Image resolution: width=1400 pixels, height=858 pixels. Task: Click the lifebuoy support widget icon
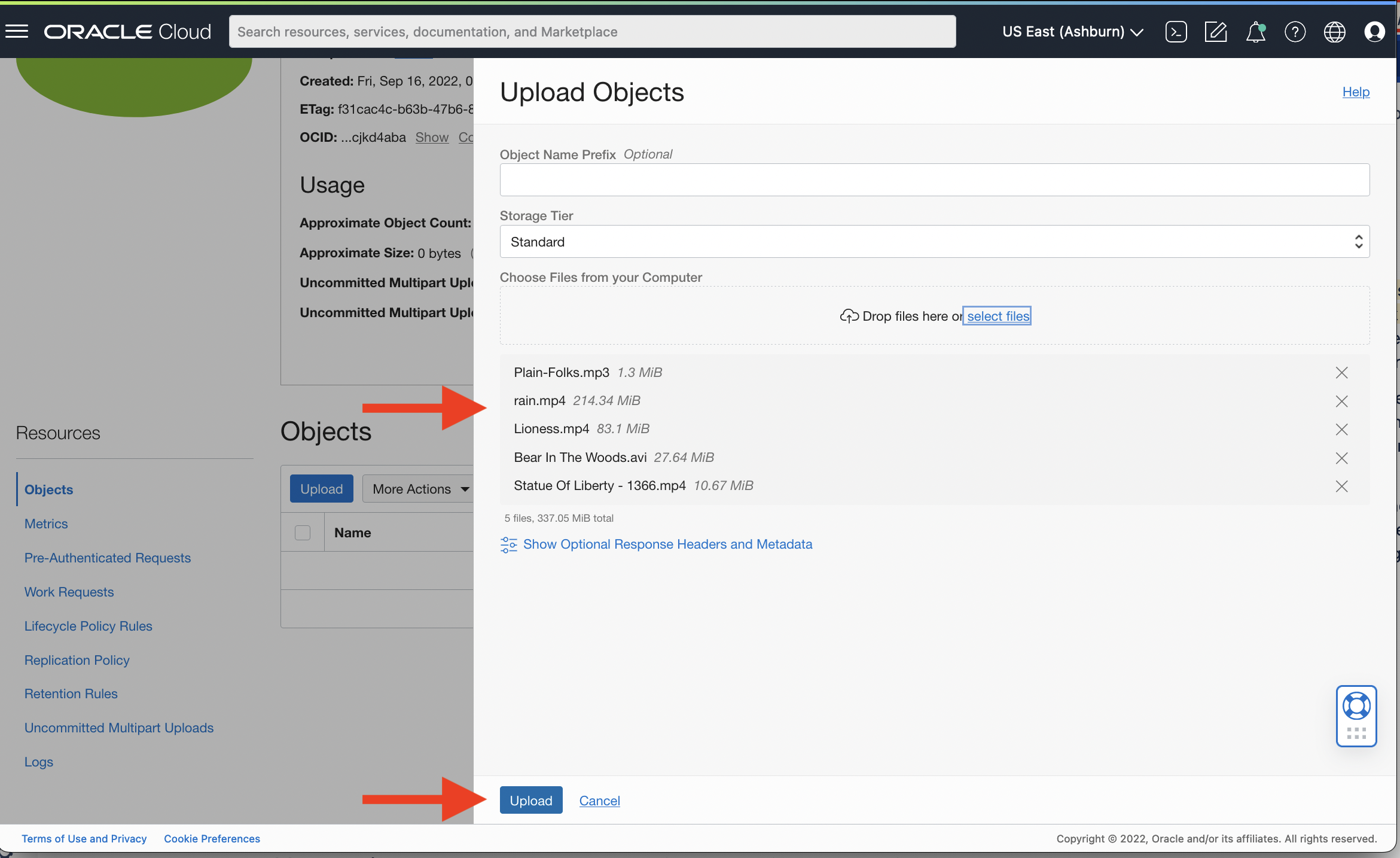tap(1356, 706)
